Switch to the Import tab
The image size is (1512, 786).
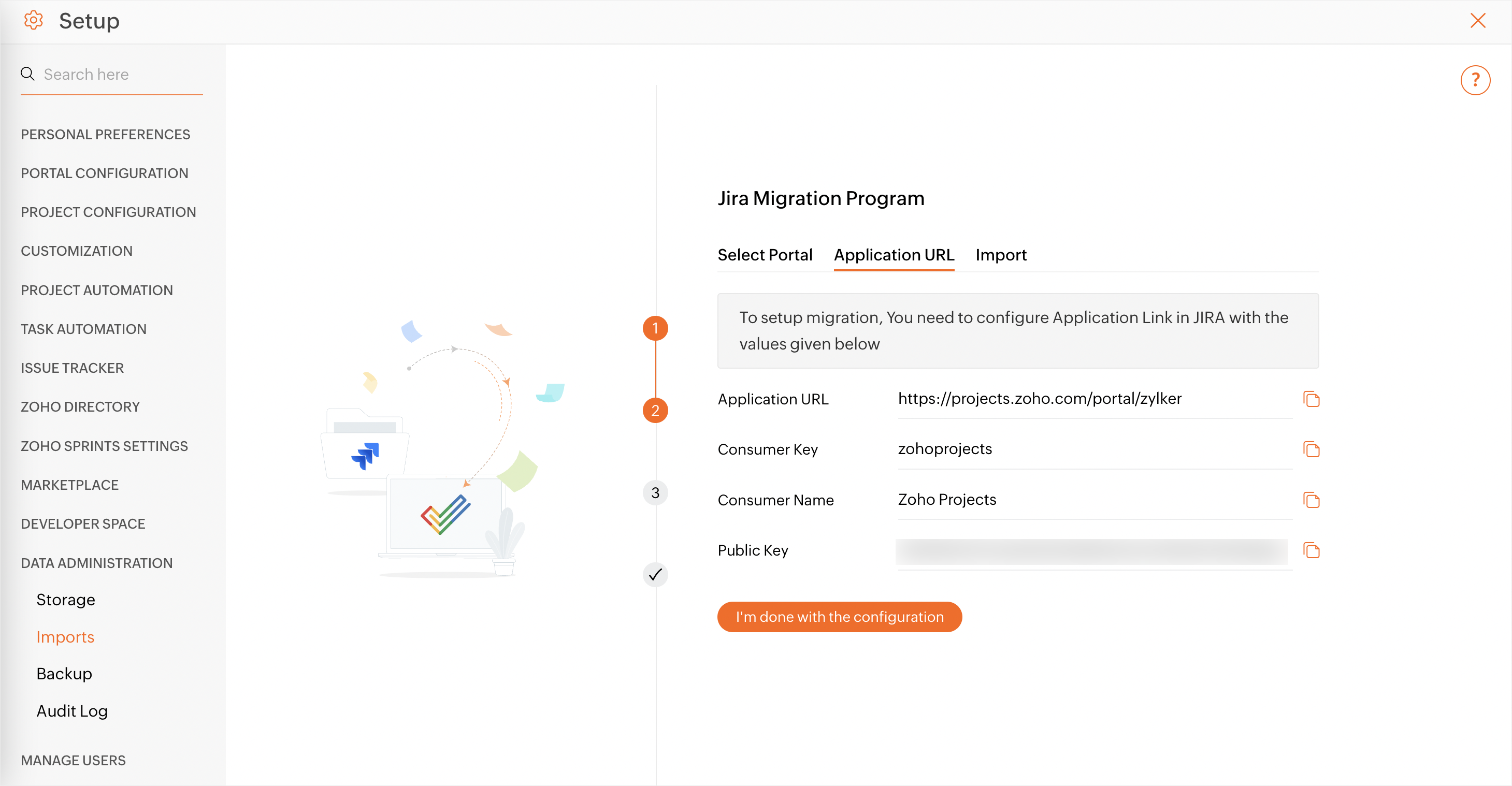(x=1000, y=255)
